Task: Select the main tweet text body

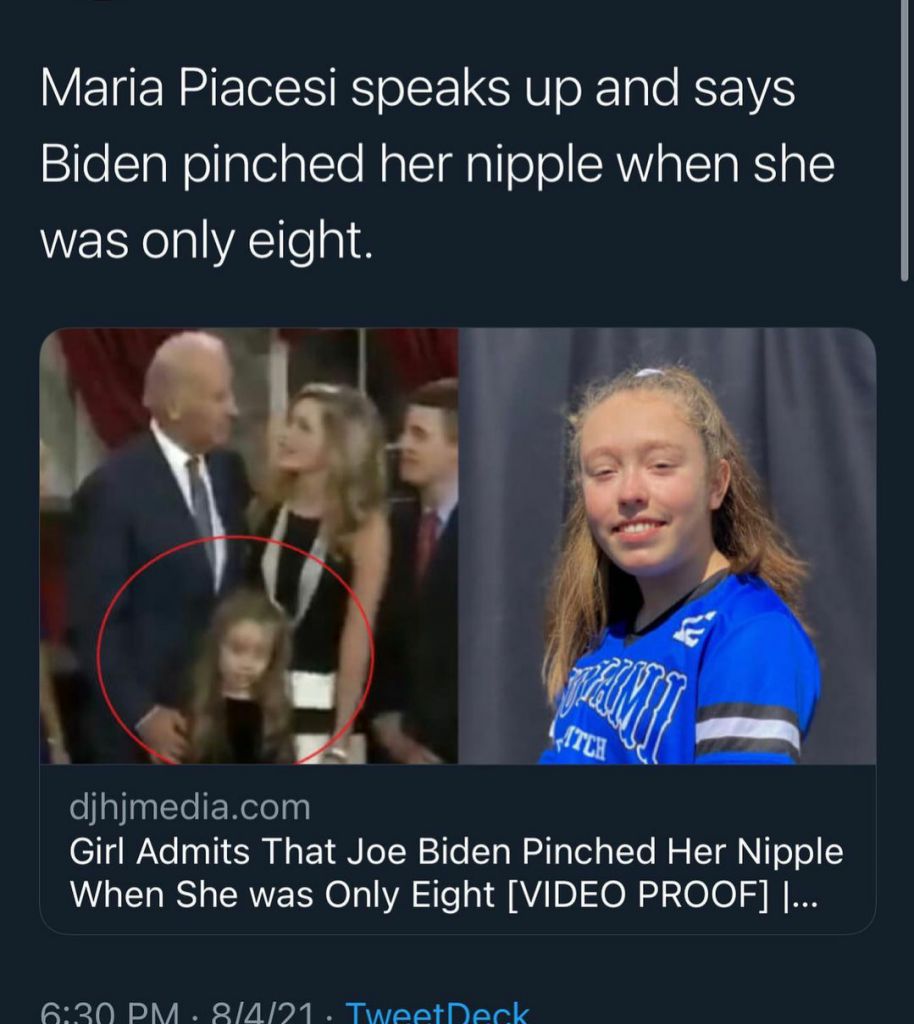Action: click(x=437, y=163)
